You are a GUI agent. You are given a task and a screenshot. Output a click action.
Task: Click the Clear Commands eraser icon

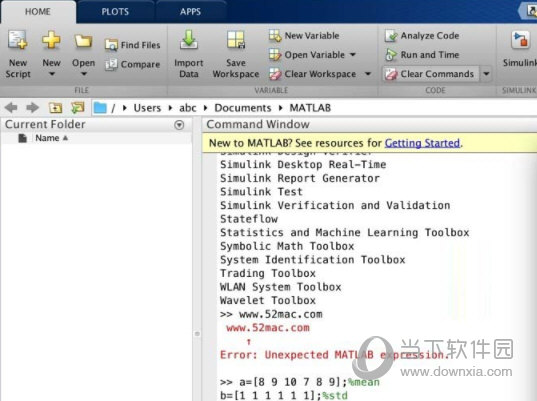pyautogui.click(x=391, y=74)
